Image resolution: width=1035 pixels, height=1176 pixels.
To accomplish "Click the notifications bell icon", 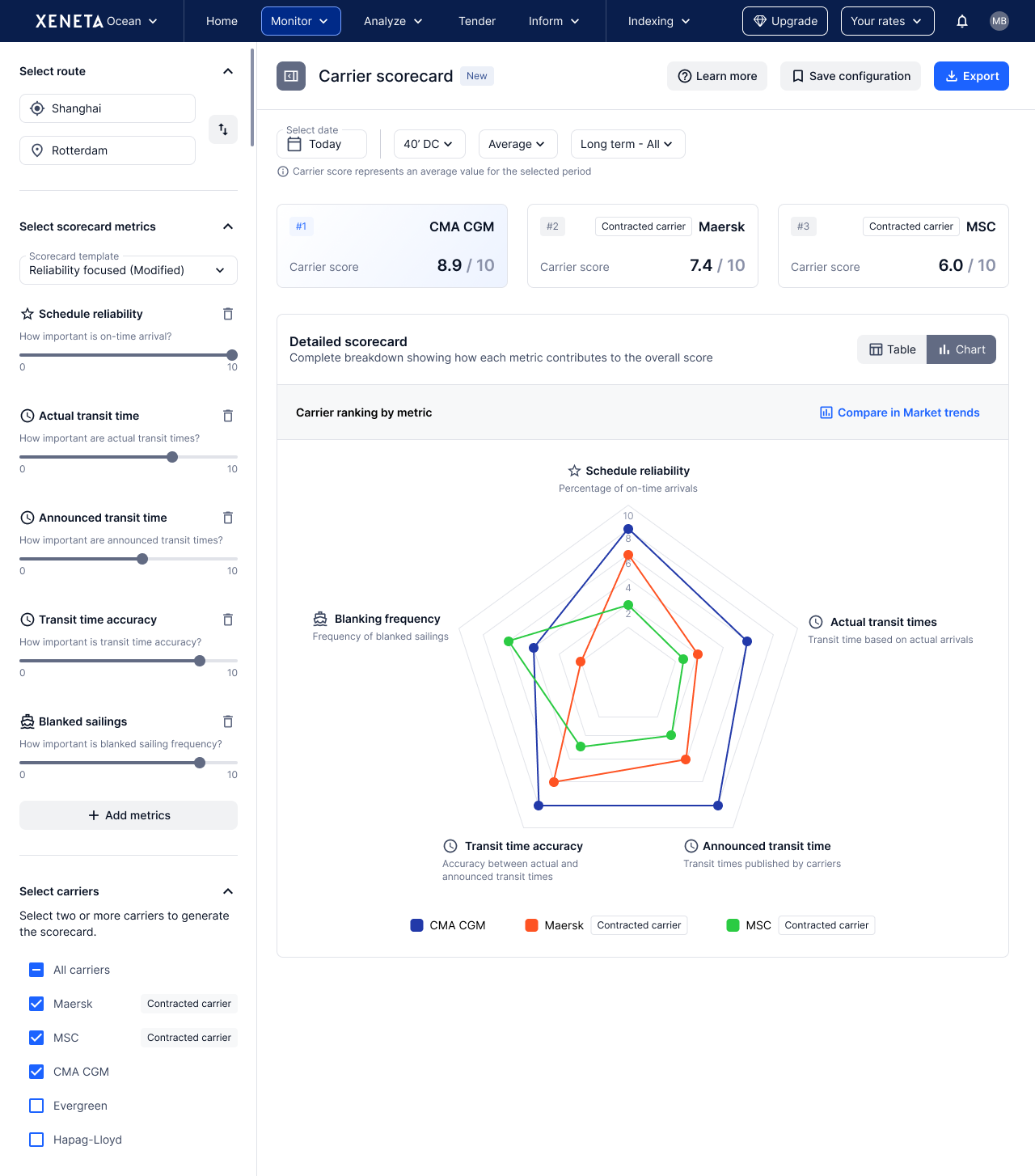I will [x=962, y=21].
